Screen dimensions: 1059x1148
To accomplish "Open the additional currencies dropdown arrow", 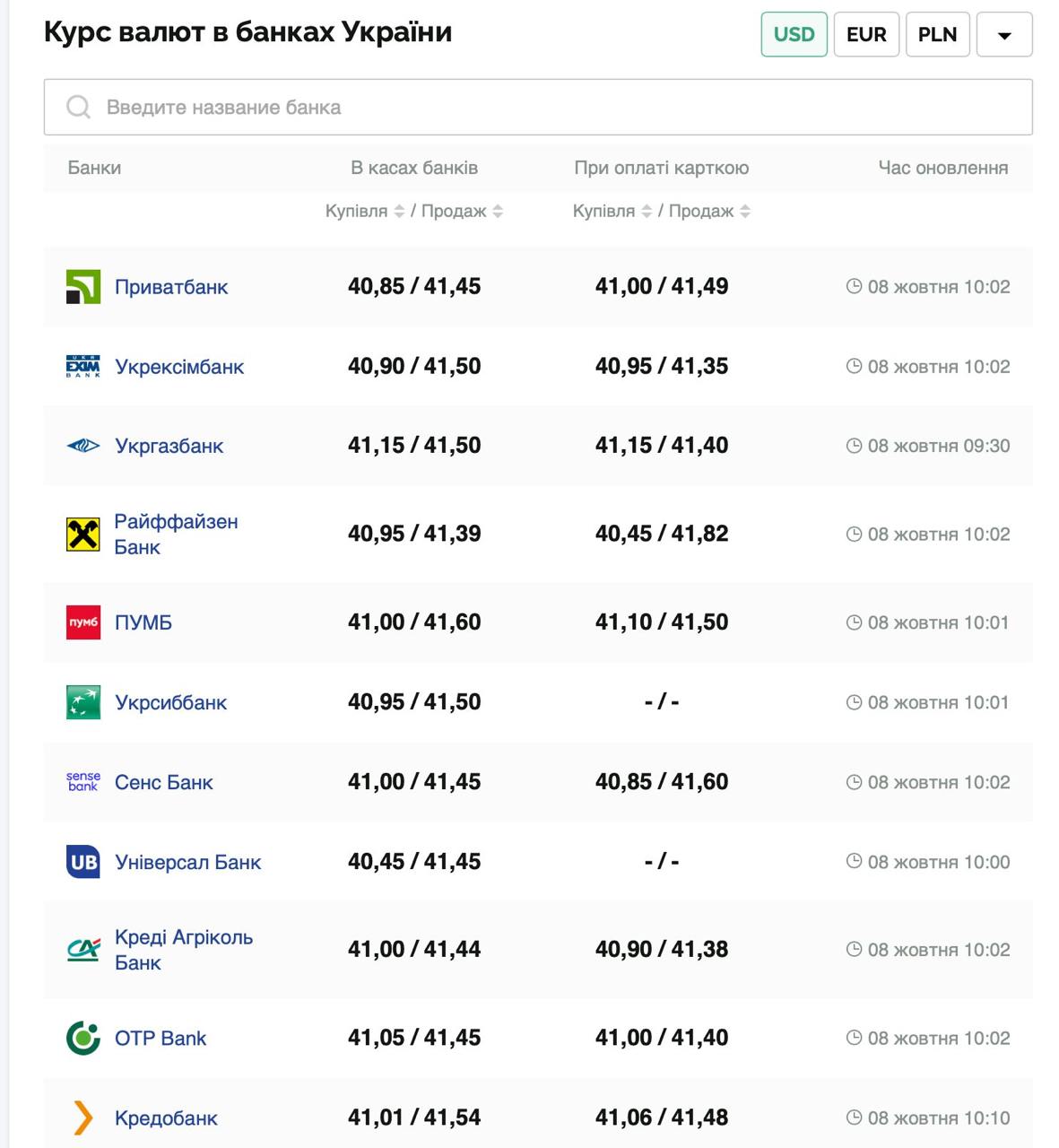I will pos(1004,35).
